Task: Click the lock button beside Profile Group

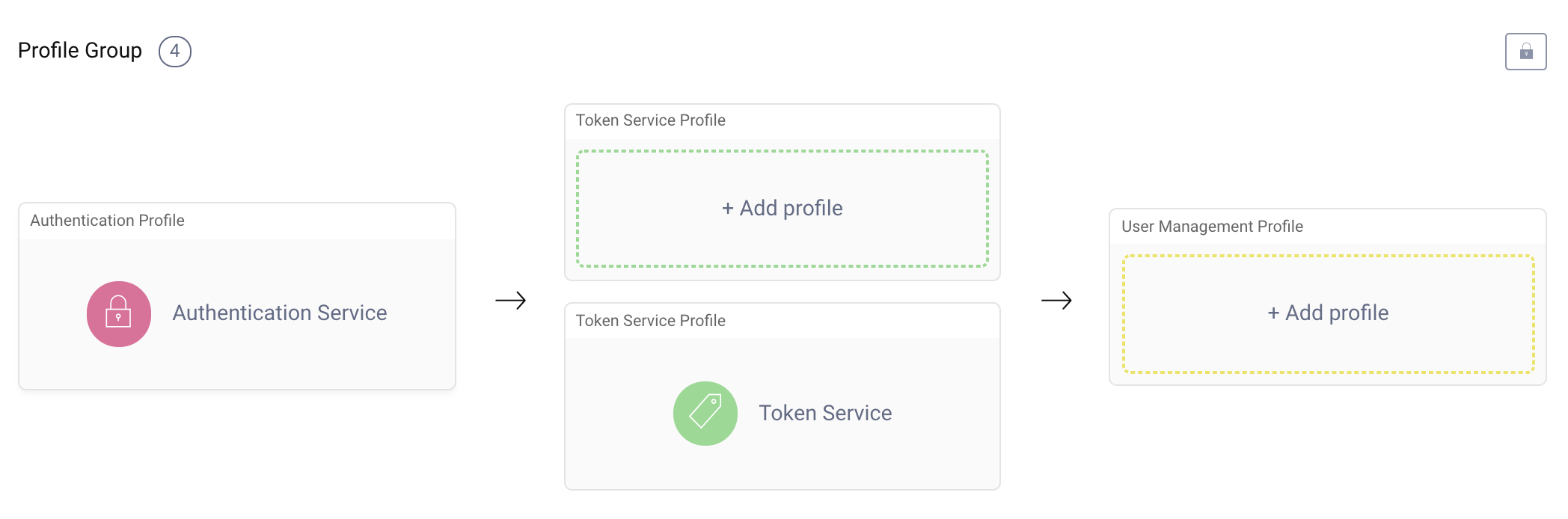Action: 1525,52
